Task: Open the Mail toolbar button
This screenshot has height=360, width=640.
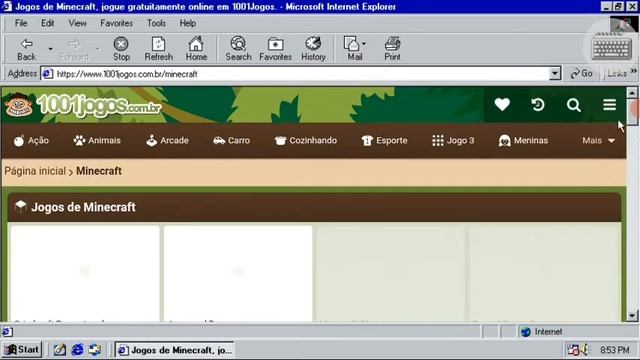Action: (353, 49)
